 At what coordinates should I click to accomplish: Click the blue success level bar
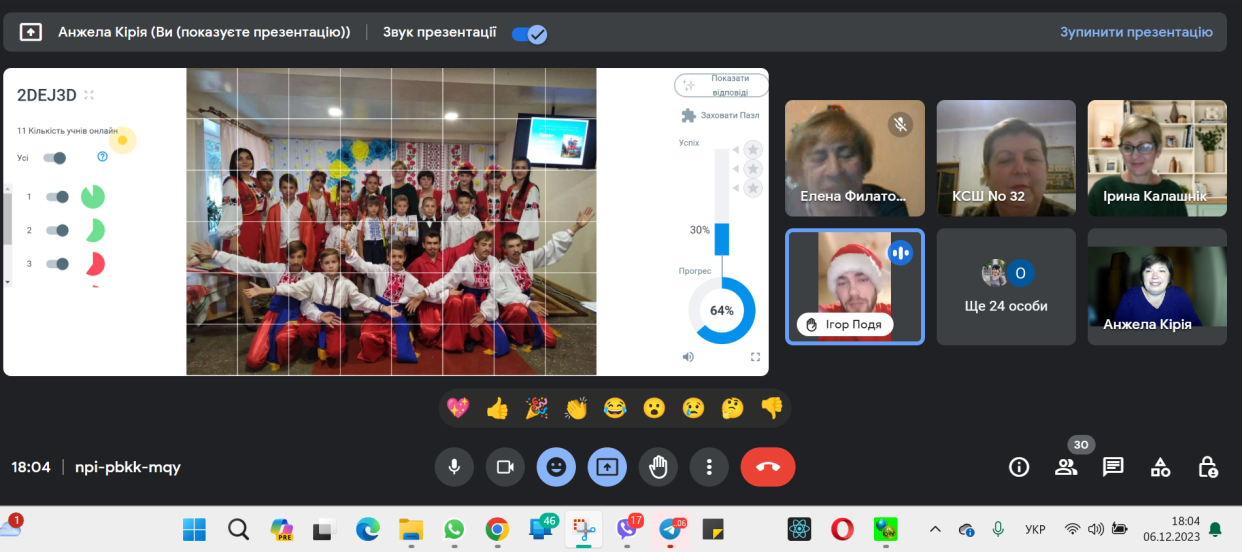pyautogui.click(x=721, y=239)
